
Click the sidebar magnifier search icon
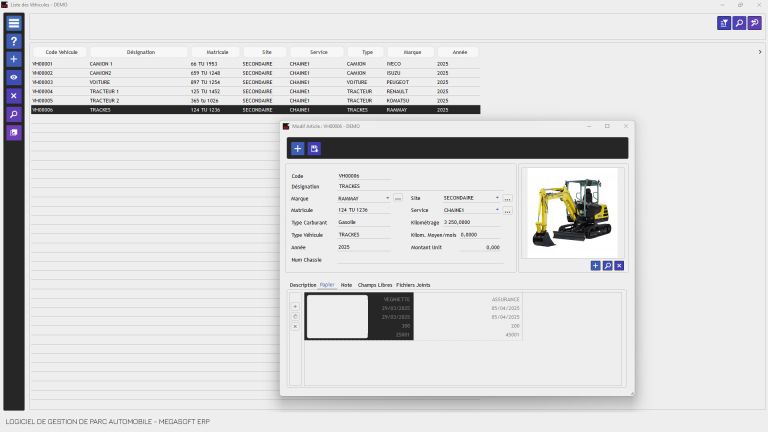[14, 114]
